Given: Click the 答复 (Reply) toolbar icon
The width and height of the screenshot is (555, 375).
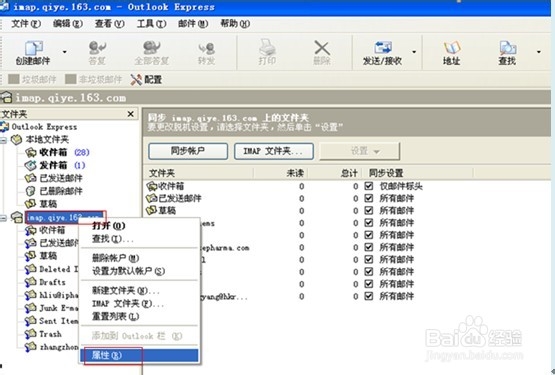Looking at the screenshot, I should point(97,52).
